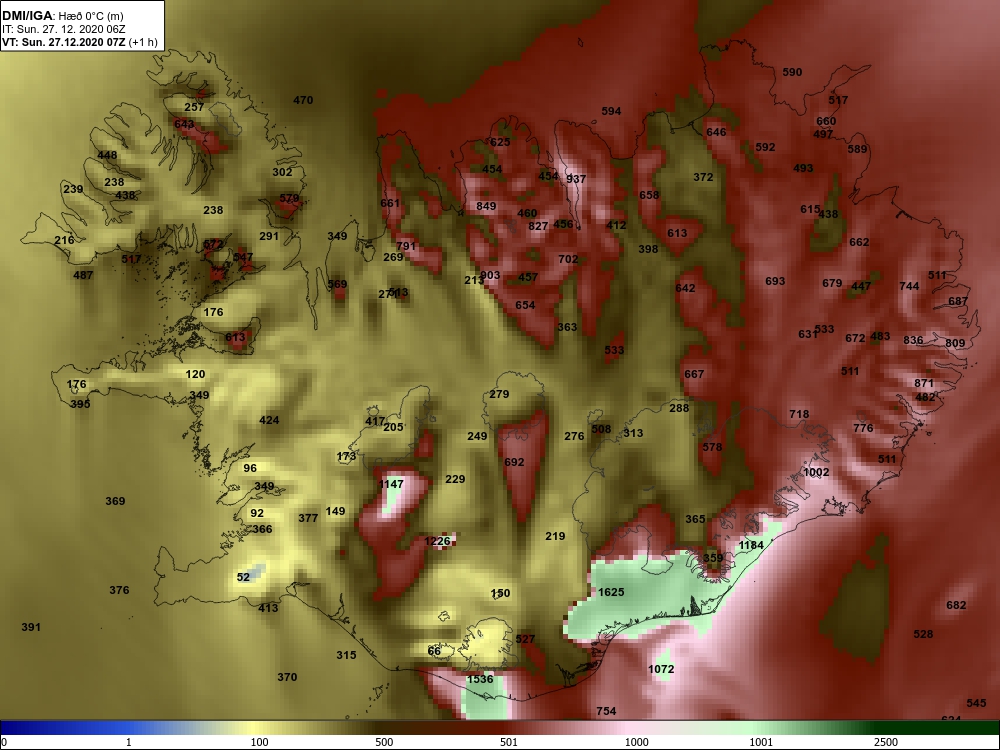The image size is (1000, 750).
Task: Click the 718 value on the map
Action: tap(799, 415)
